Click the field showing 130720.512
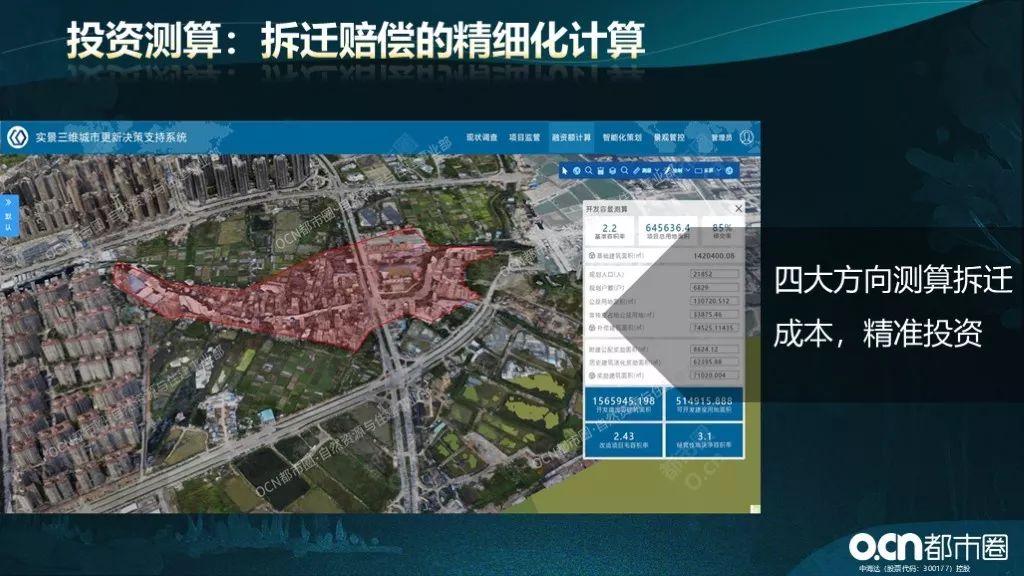1024x576 pixels. coord(715,301)
